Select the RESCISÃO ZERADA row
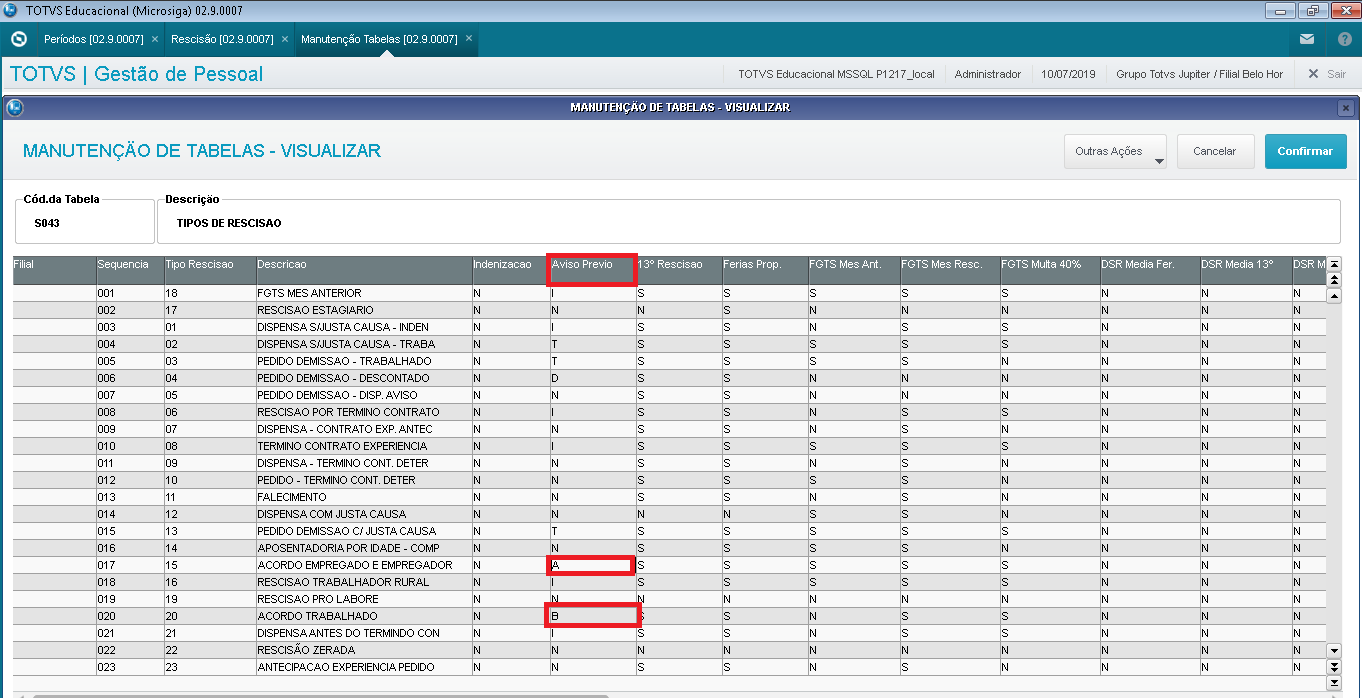 tap(669, 650)
